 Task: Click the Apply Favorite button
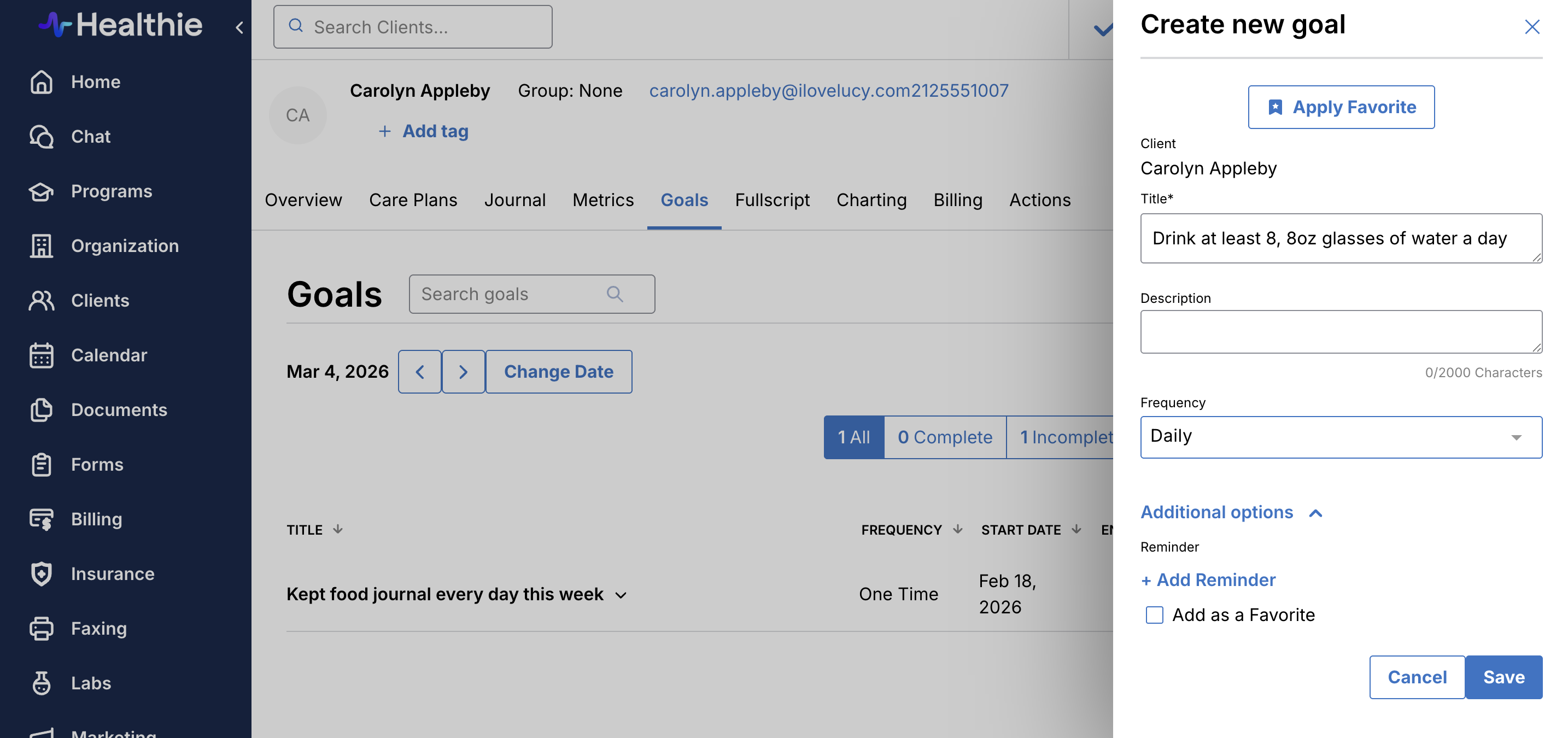(x=1341, y=107)
